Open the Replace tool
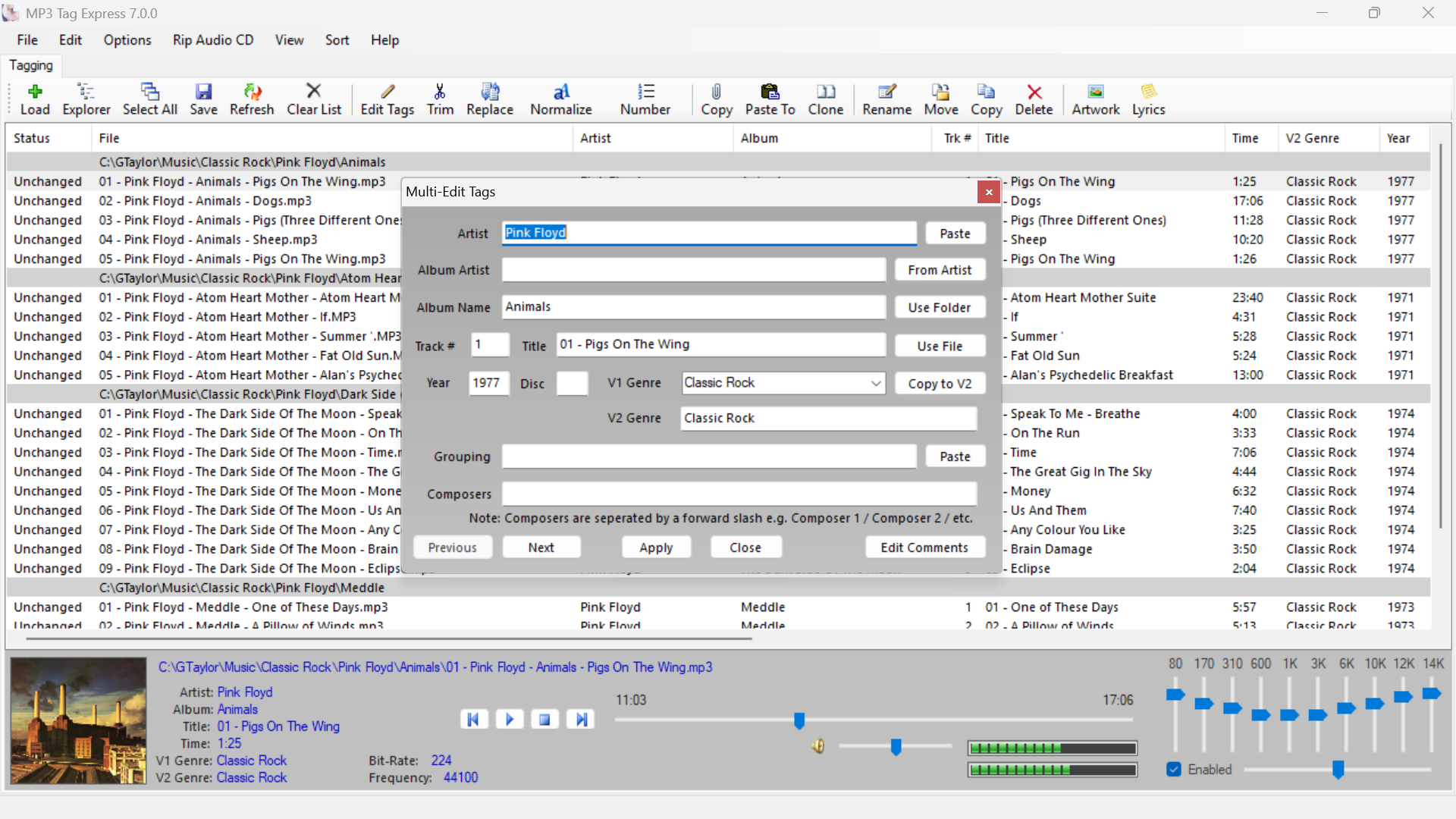The width and height of the screenshot is (1456, 819). coord(490,99)
